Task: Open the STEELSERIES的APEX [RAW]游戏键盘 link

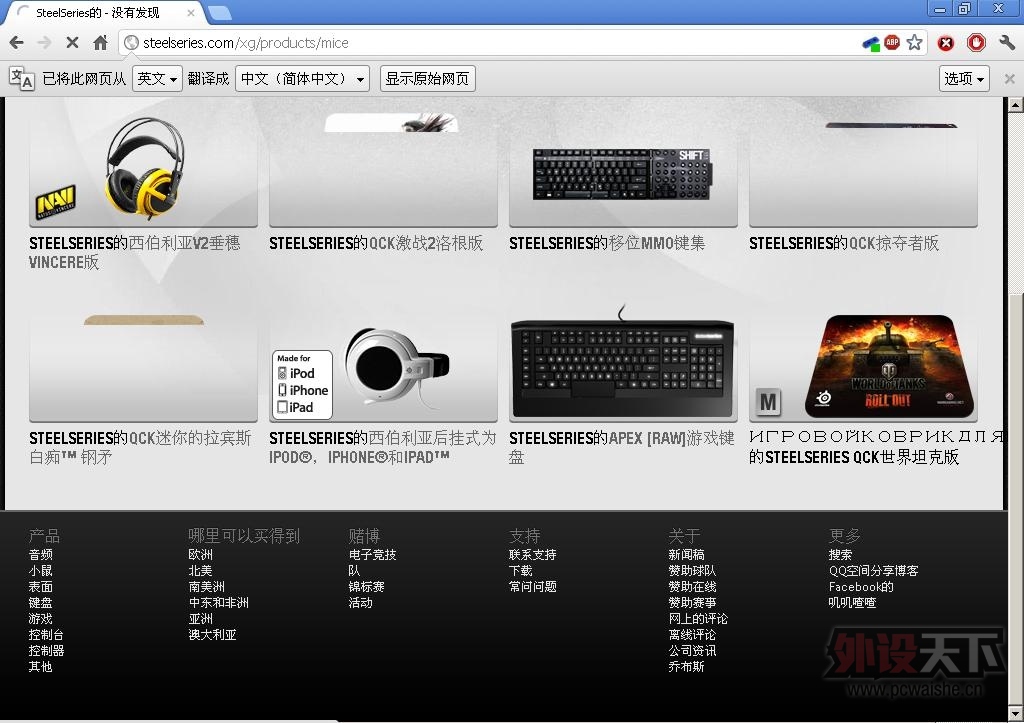Action: 622,447
